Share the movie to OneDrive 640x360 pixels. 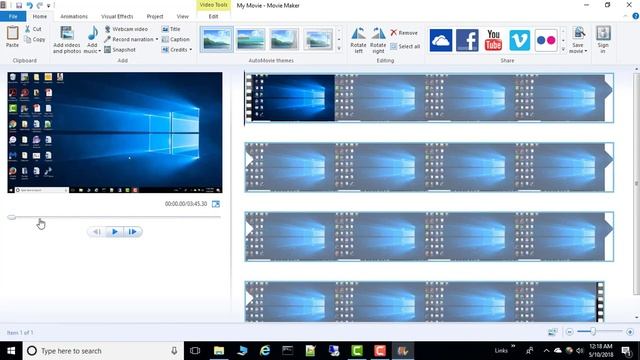coord(441,40)
